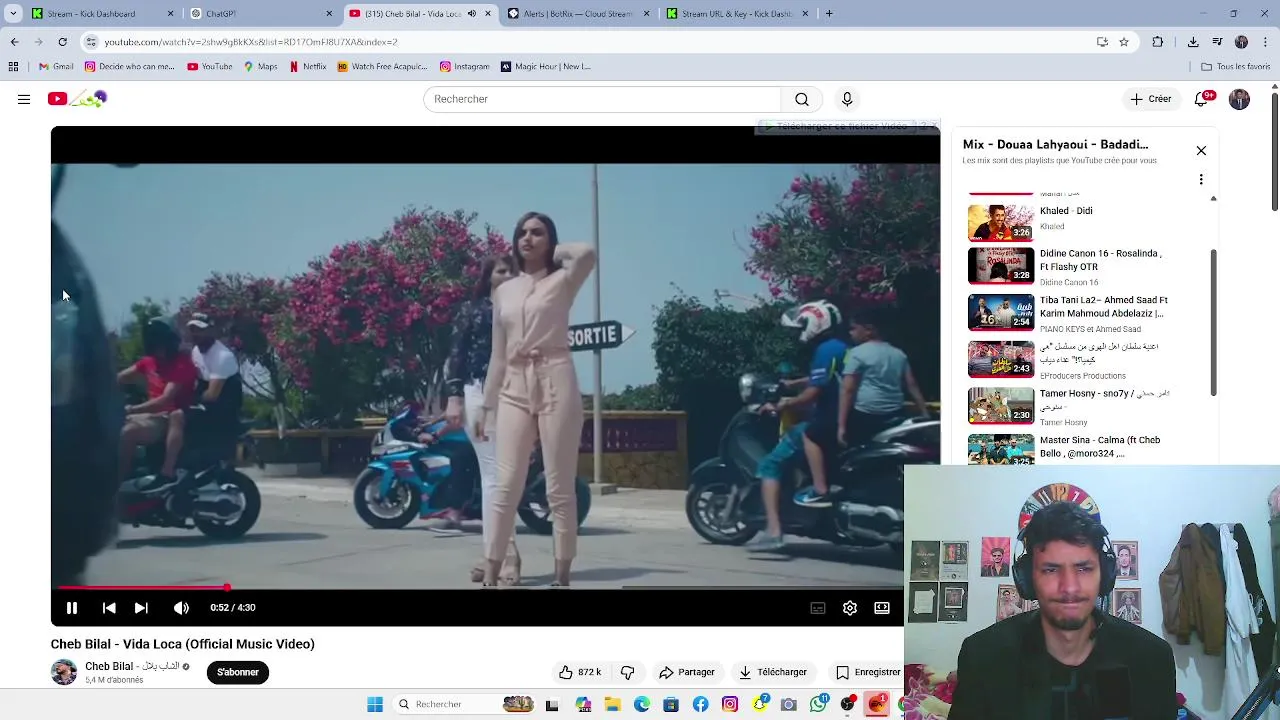The height and width of the screenshot is (720, 1280).
Task: Open the YouTube notifications bell
Action: [x=1203, y=98]
